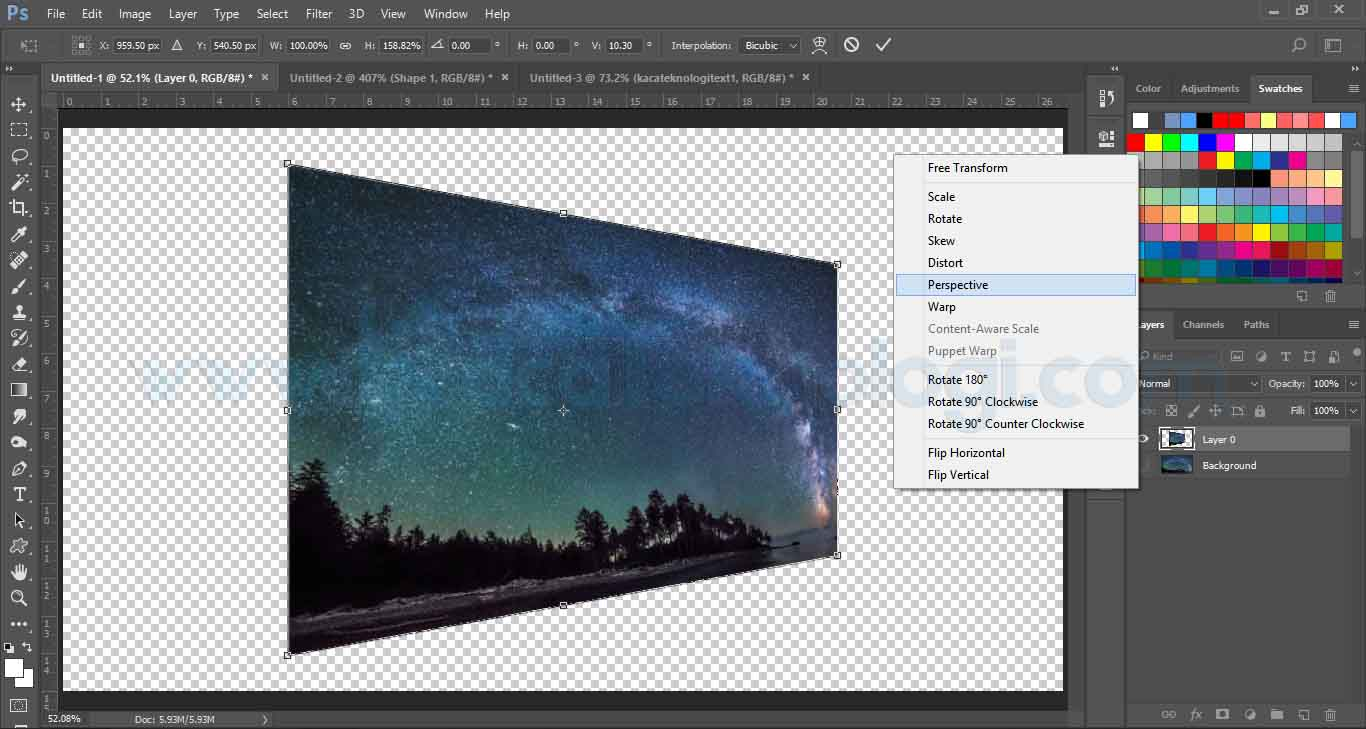Open the Filter menu
Image resolution: width=1366 pixels, height=729 pixels.
(x=319, y=14)
